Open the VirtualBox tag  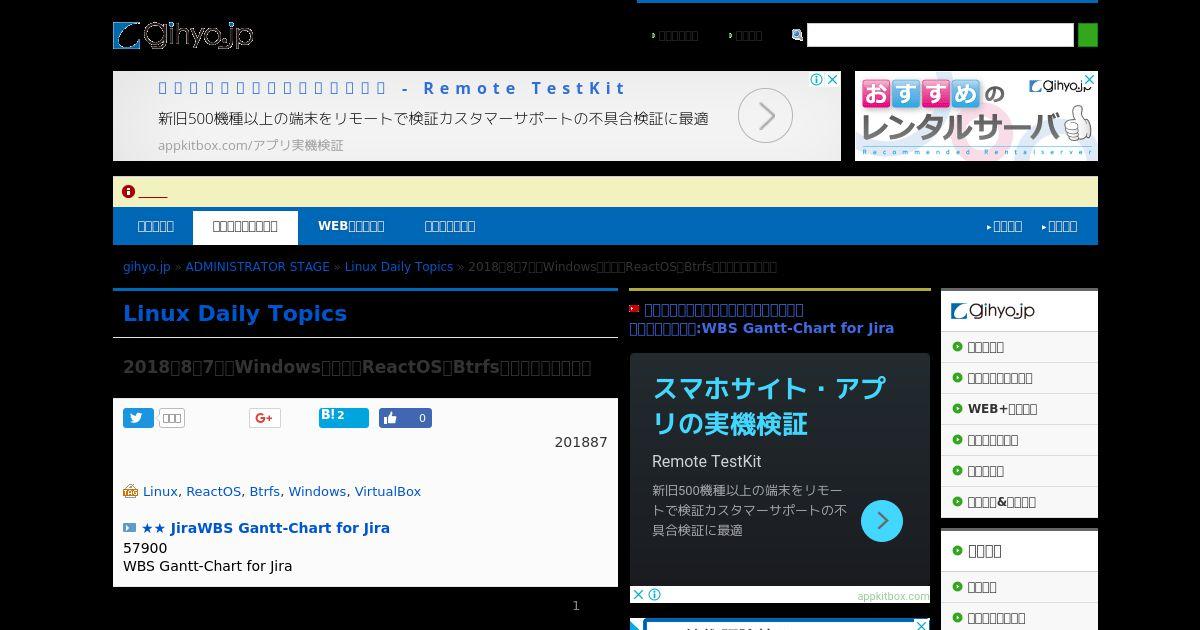[388, 491]
